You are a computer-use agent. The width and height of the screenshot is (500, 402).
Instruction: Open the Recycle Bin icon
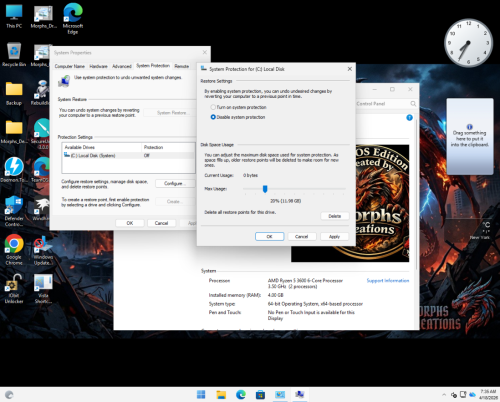(14, 54)
